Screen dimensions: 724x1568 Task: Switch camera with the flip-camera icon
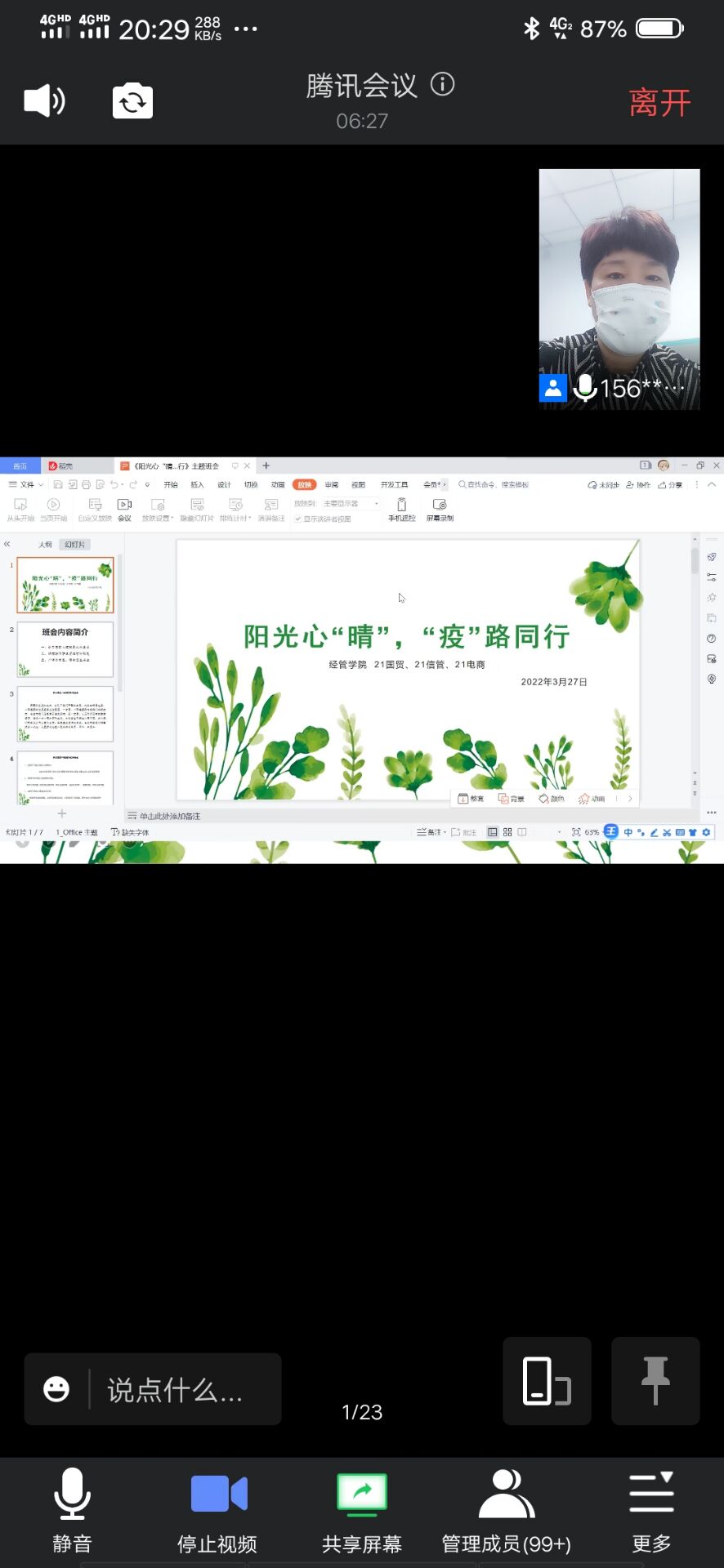(x=132, y=101)
